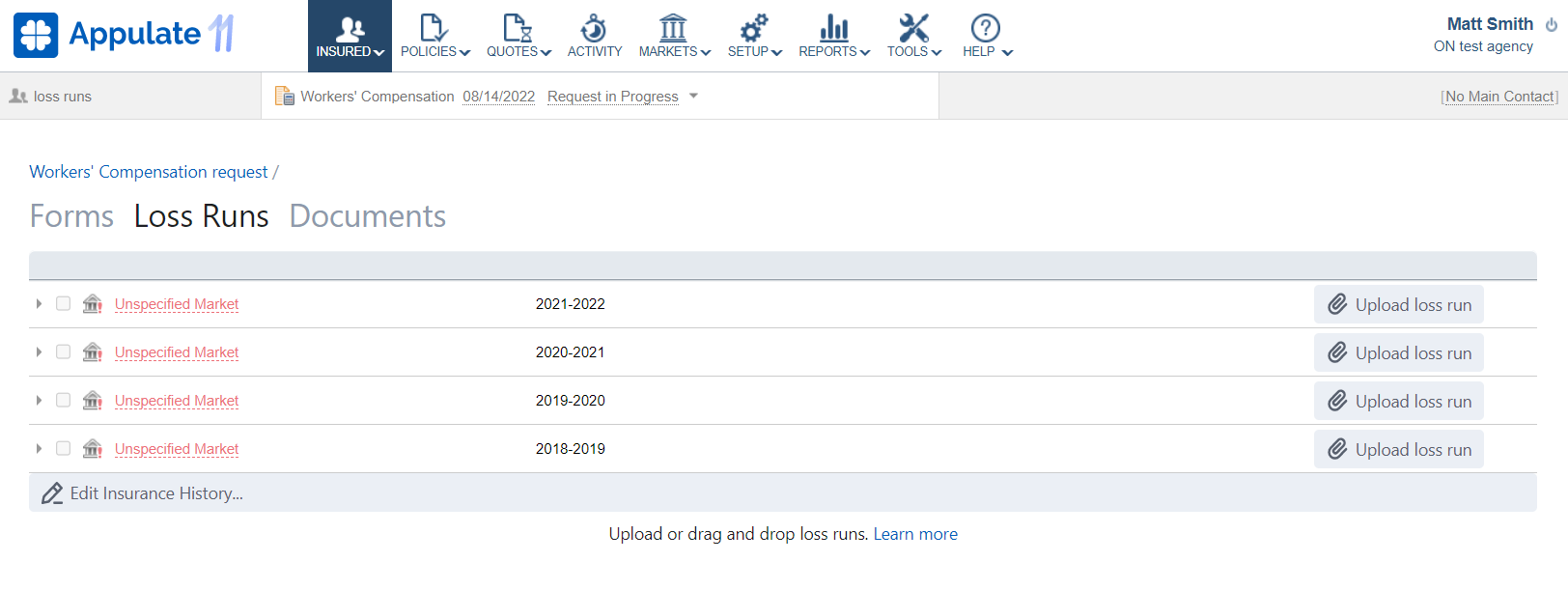
Task: Upload loss run for 2020-2021
Action: pyautogui.click(x=1398, y=352)
